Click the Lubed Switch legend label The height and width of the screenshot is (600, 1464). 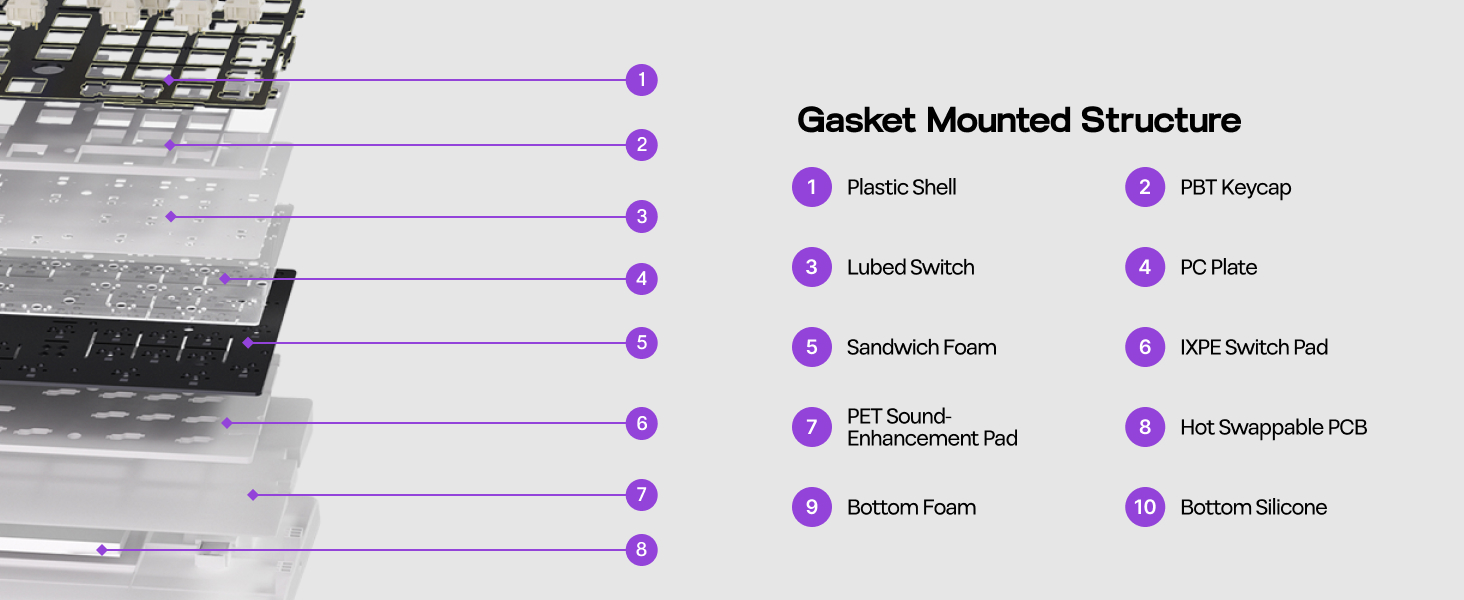(x=910, y=267)
